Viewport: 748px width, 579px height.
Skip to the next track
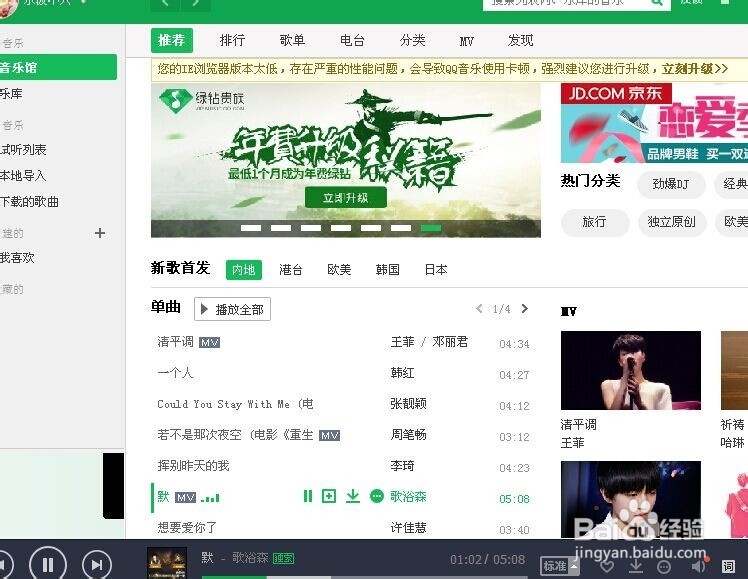click(97, 565)
